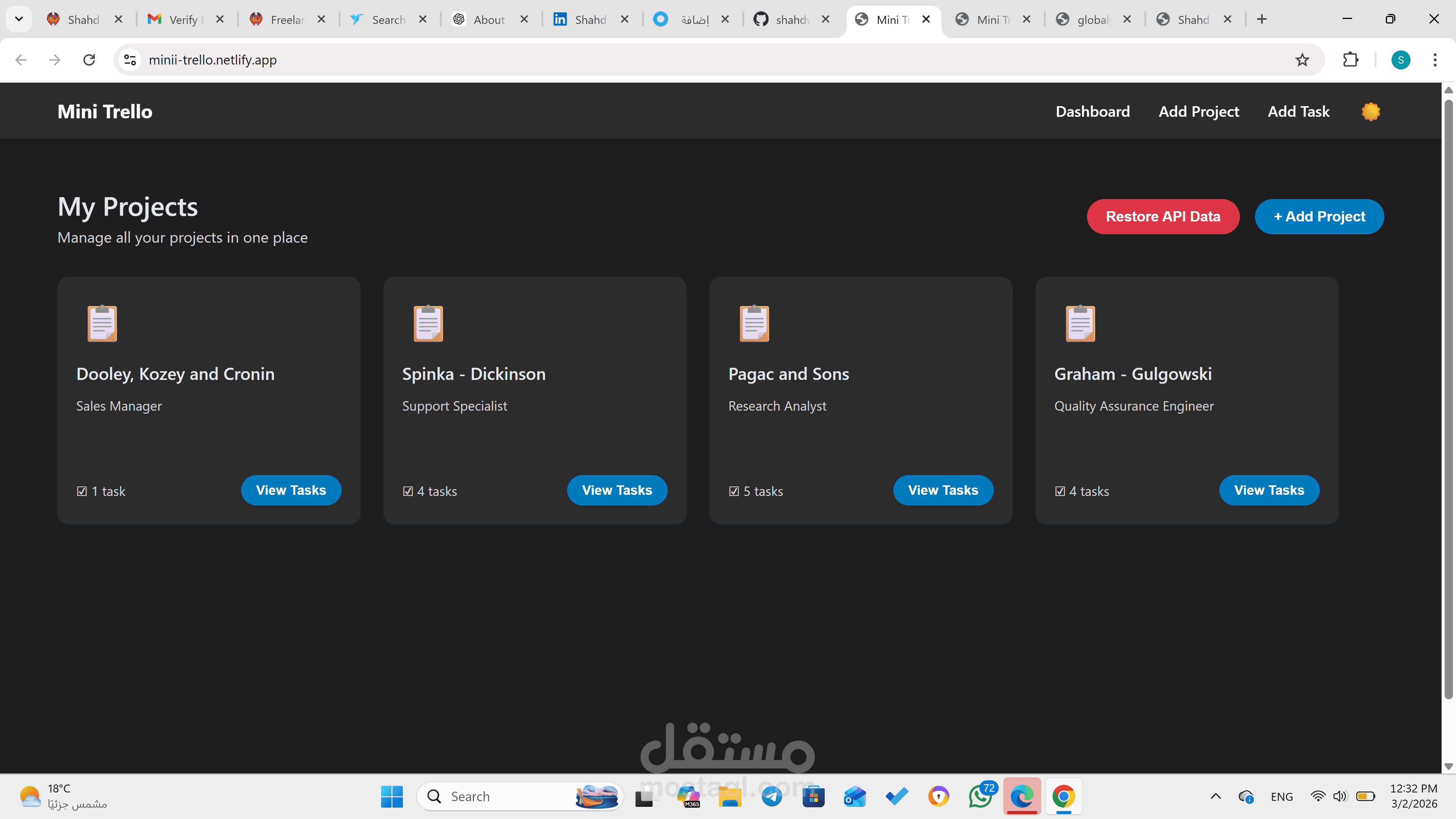Click the Restore API Data button
Image resolution: width=1456 pixels, height=819 pixels.
click(x=1163, y=216)
